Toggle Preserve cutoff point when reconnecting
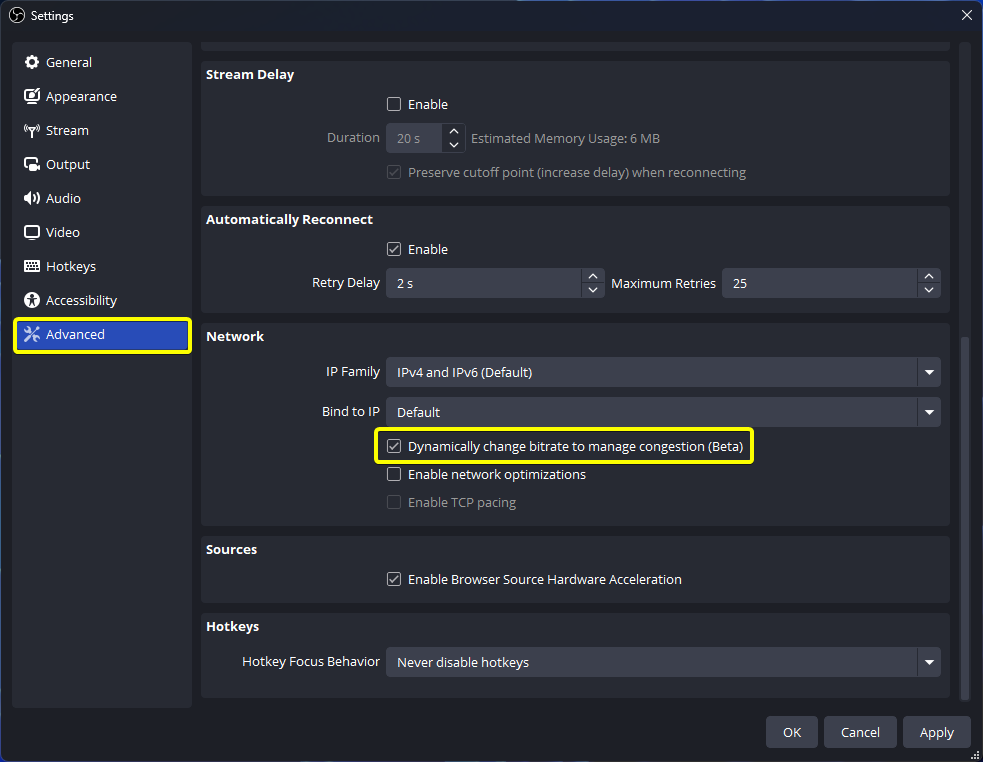Image resolution: width=983 pixels, height=762 pixels. (x=394, y=172)
